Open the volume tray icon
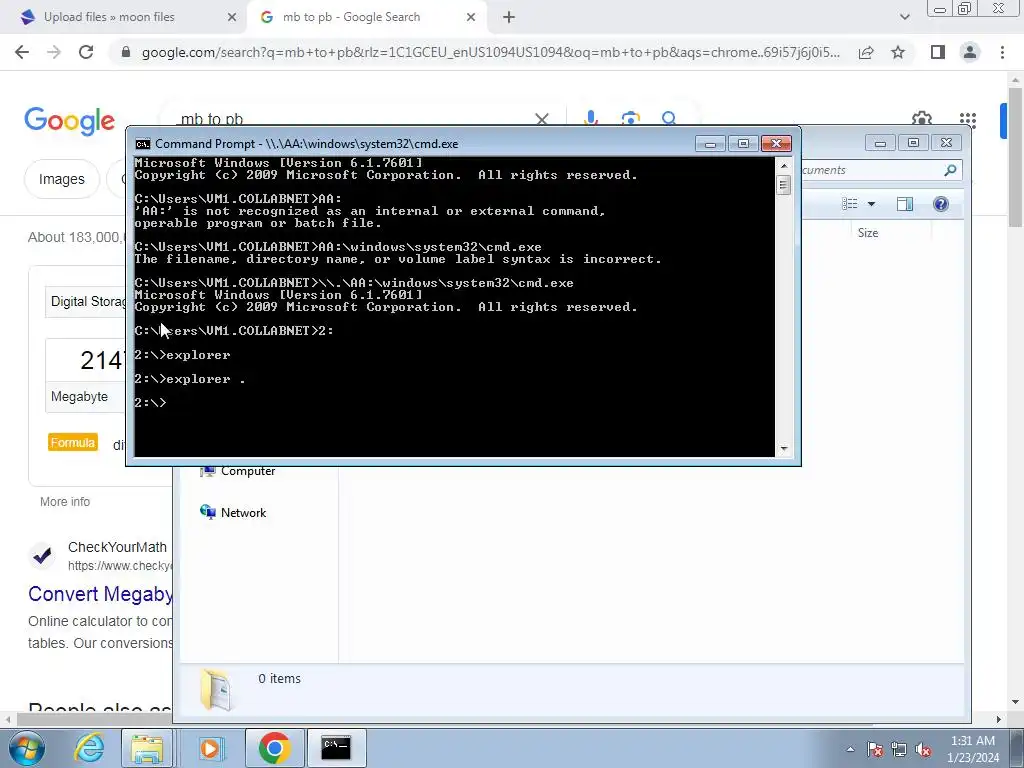Viewport: 1024px width, 768px height. 923,750
